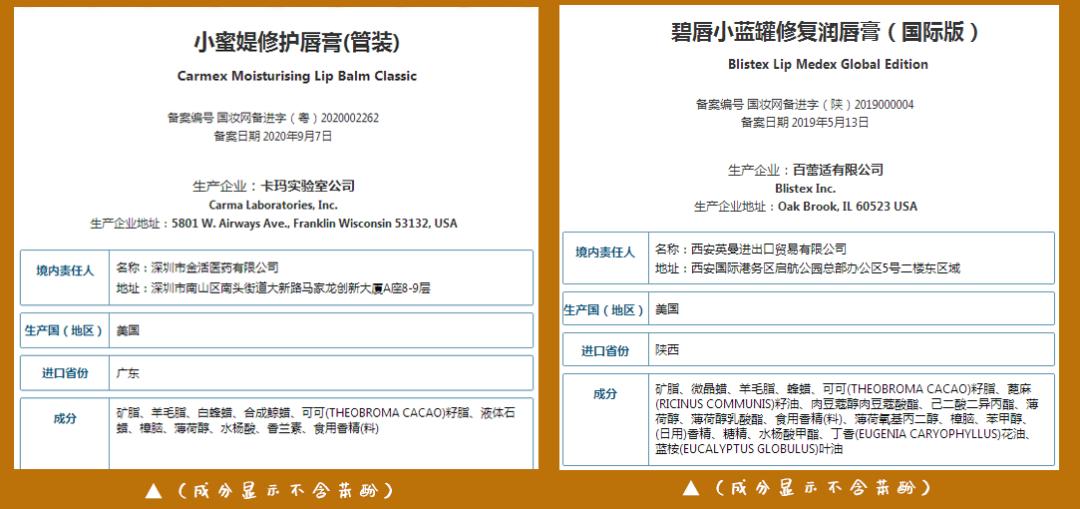Click left panel 成分 label
Image resolution: width=1080 pixels, height=509 pixels.
pos(65,418)
